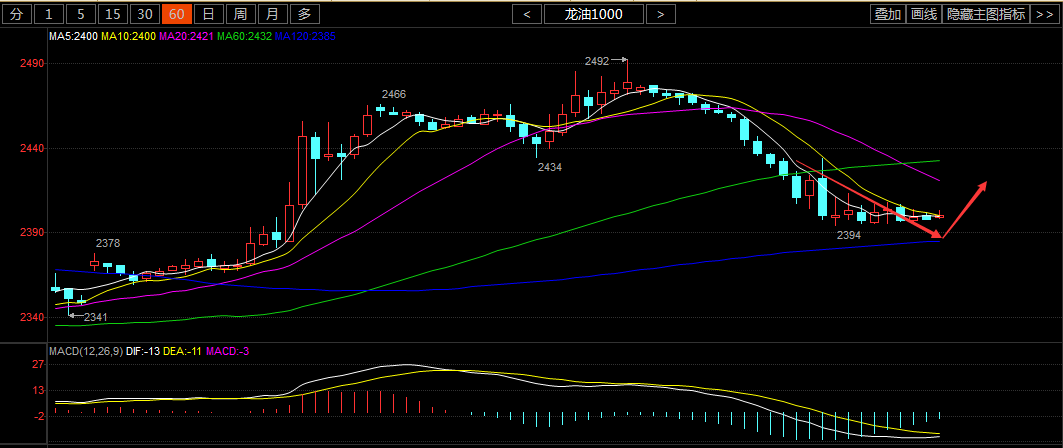Select the 5-minute period tab
The image size is (1063, 448).
(x=81, y=14)
